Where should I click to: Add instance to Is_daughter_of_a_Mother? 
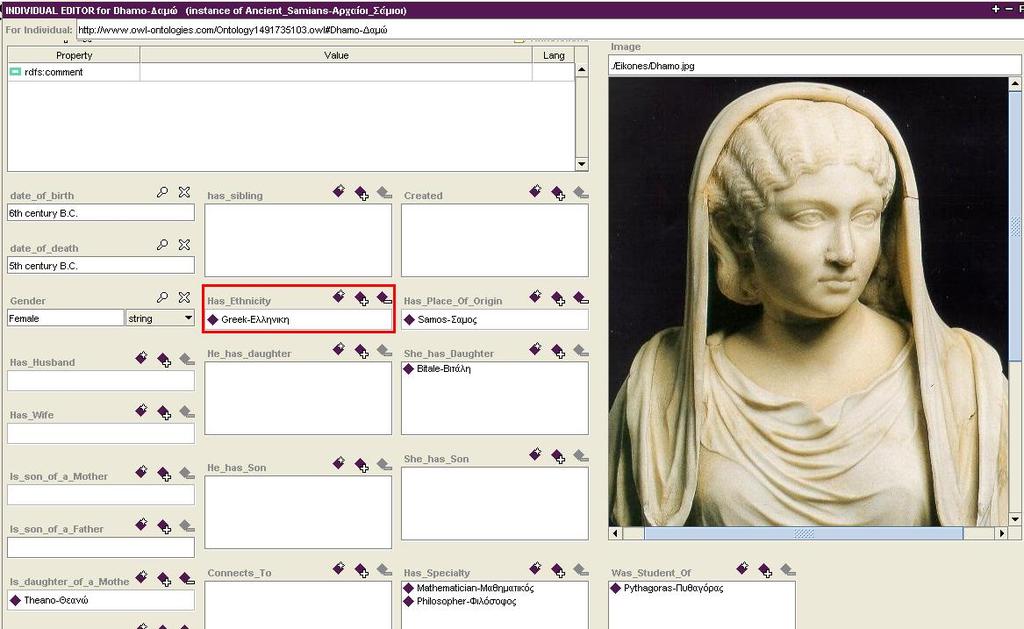(164, 579)
